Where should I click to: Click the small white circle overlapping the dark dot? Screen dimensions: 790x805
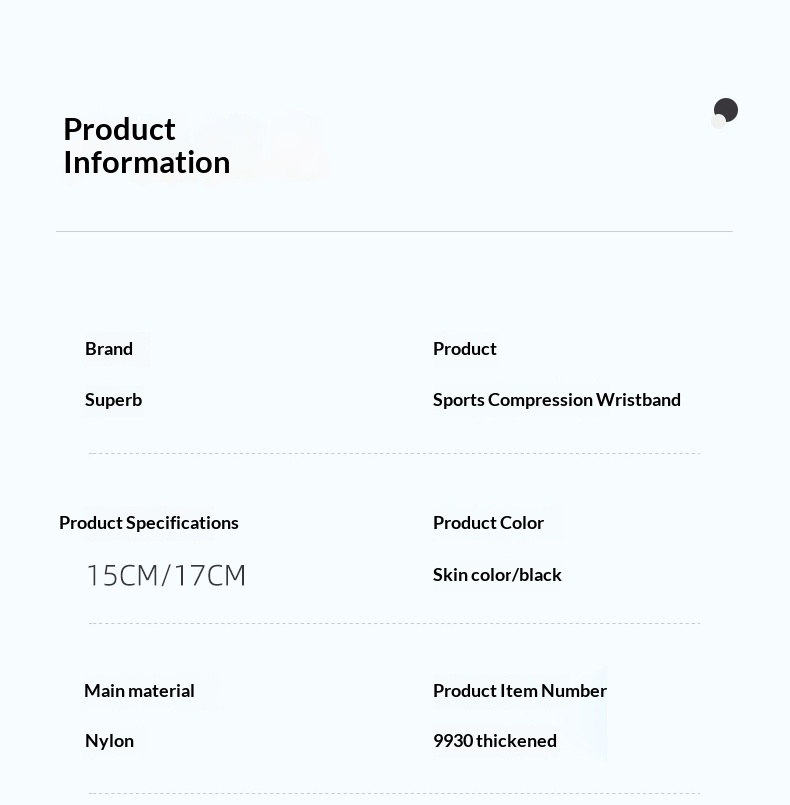coord(718,122)
